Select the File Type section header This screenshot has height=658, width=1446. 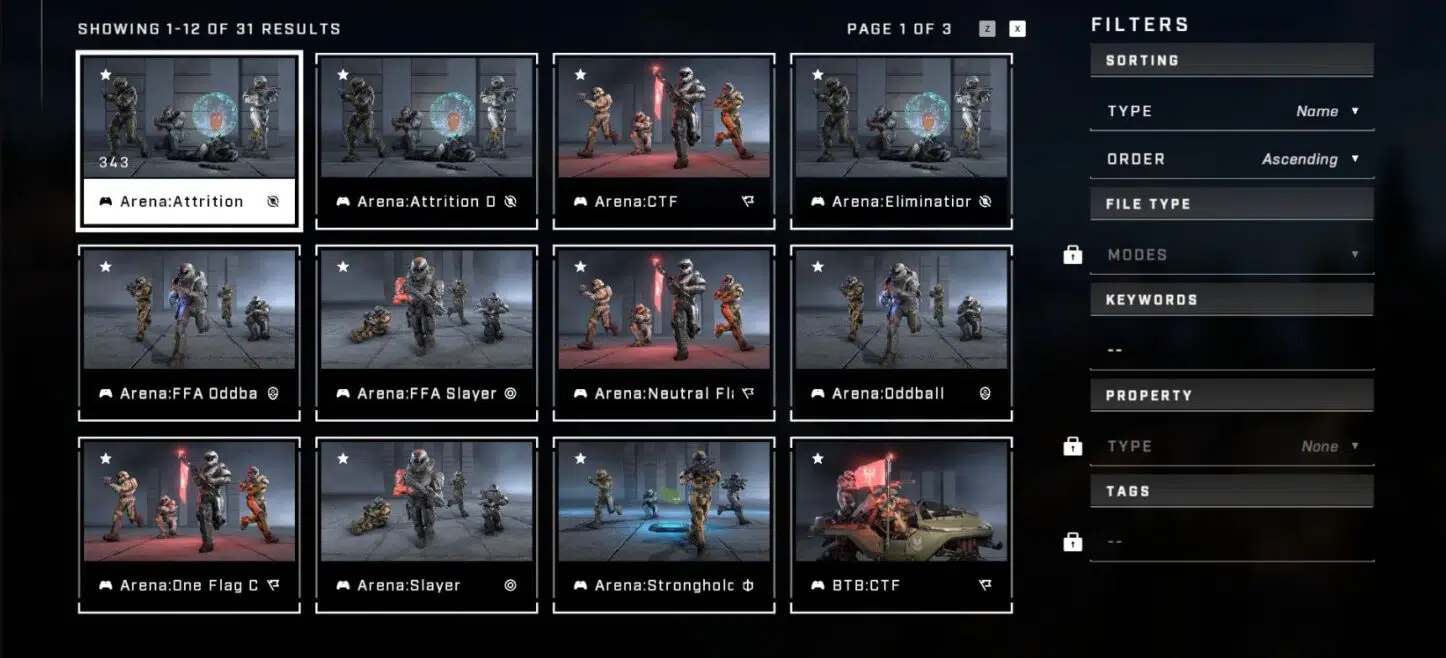(x=1232, y=203)
